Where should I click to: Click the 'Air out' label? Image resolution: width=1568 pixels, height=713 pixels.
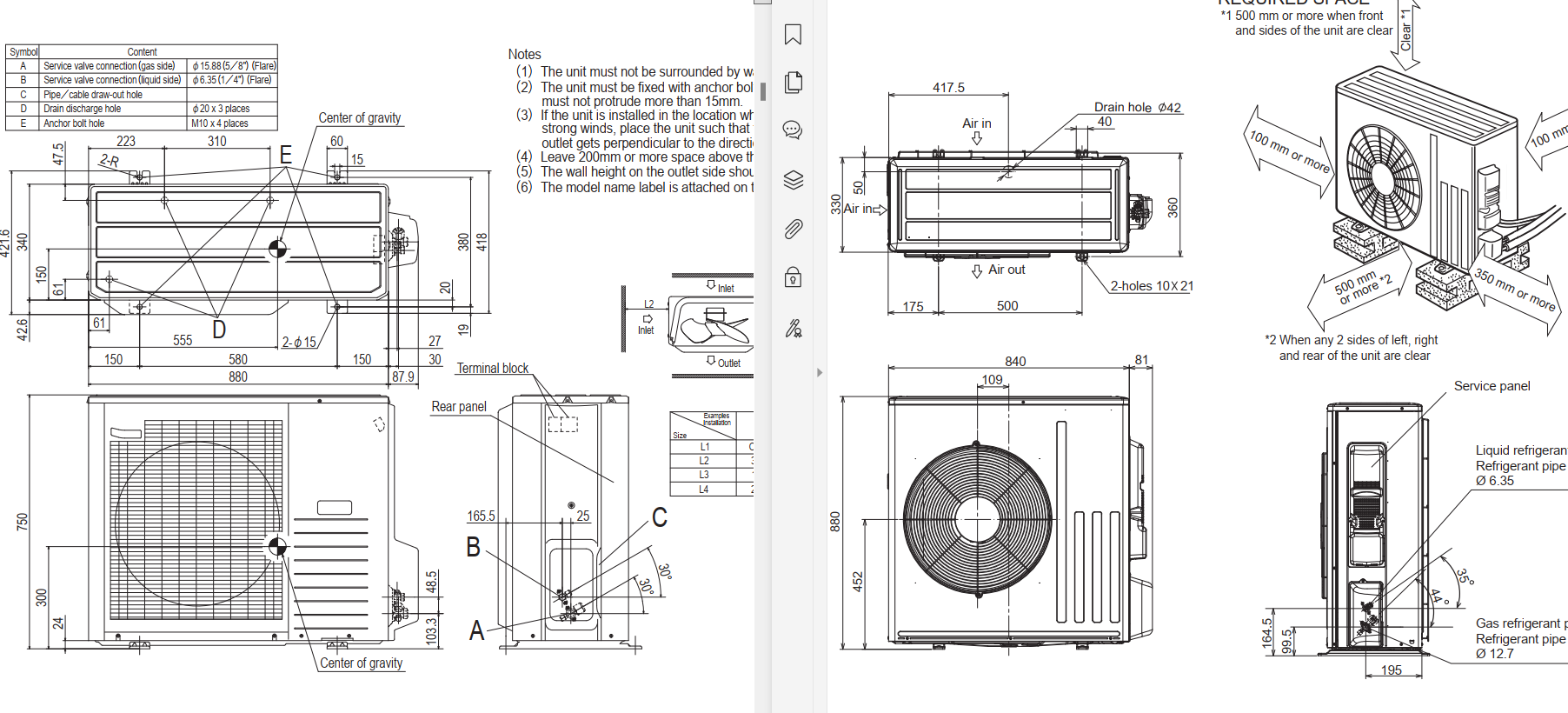coord(1007,270)
